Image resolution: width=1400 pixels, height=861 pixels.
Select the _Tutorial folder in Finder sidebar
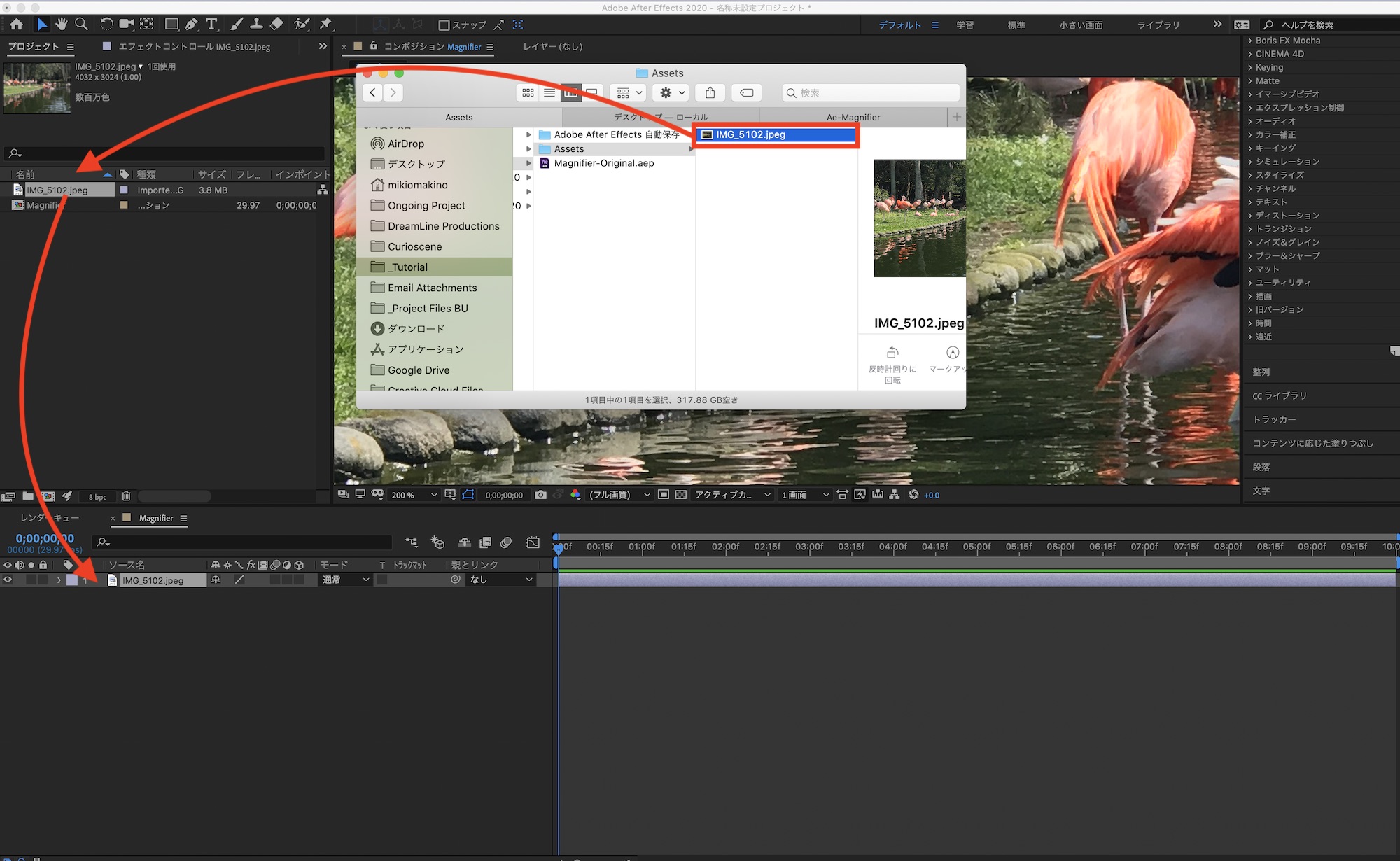coord(409,267)
